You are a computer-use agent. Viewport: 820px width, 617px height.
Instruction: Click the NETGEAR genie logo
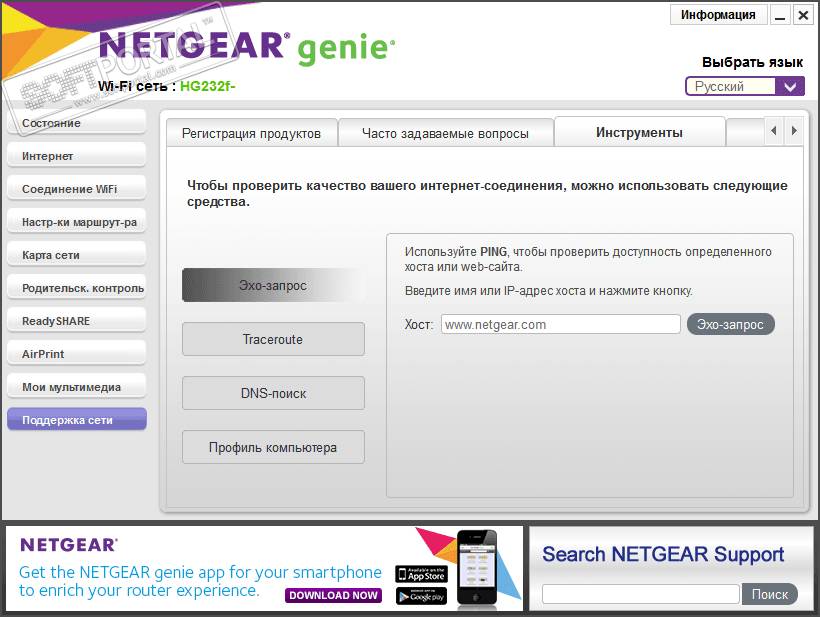click(x=247, y=48)
